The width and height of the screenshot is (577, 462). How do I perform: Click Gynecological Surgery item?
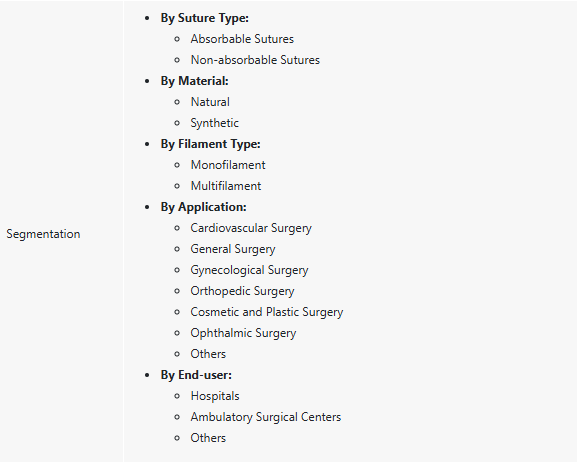(249, 270)
